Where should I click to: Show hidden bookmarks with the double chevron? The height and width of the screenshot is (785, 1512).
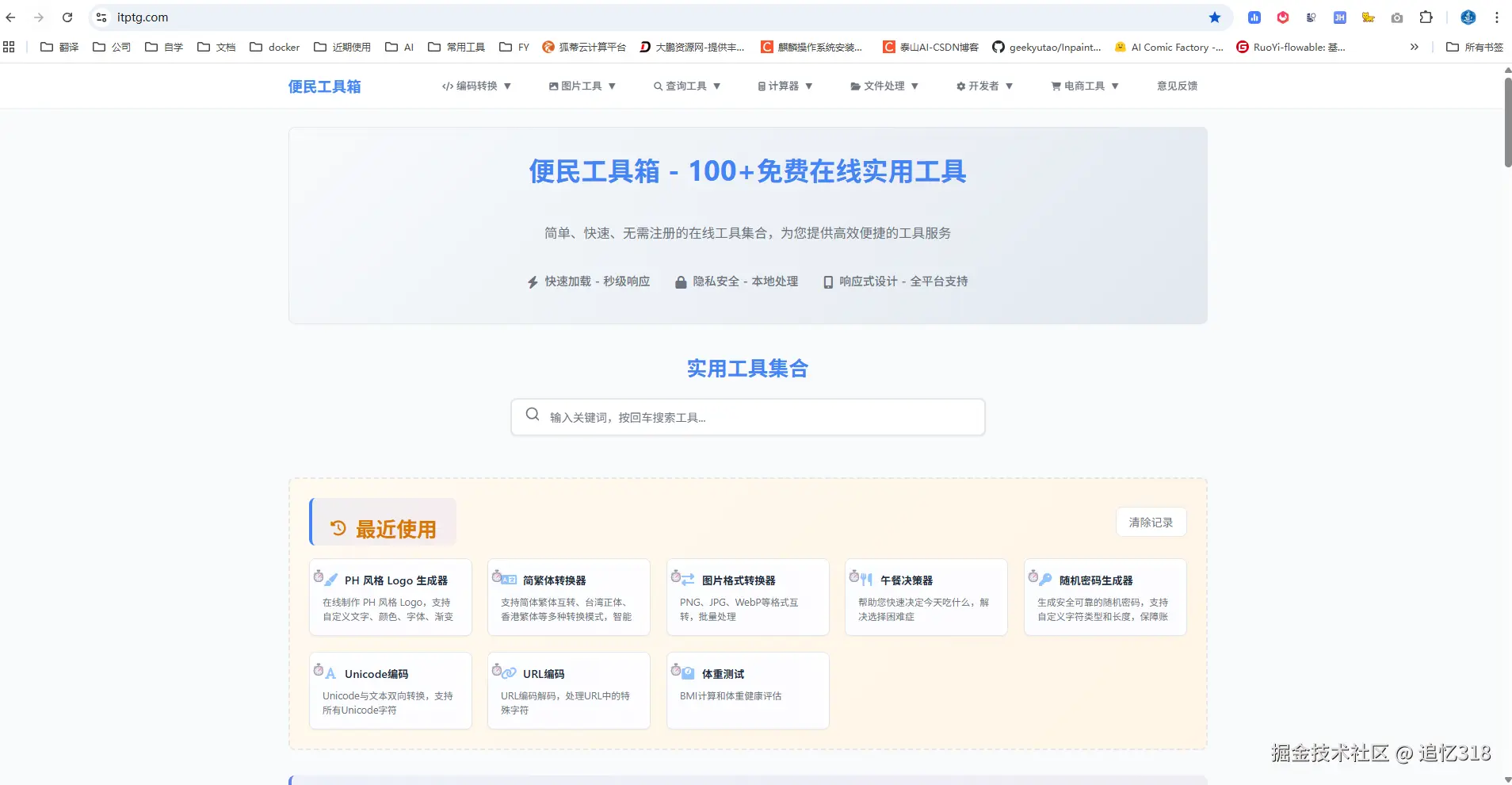[1415, 47]
